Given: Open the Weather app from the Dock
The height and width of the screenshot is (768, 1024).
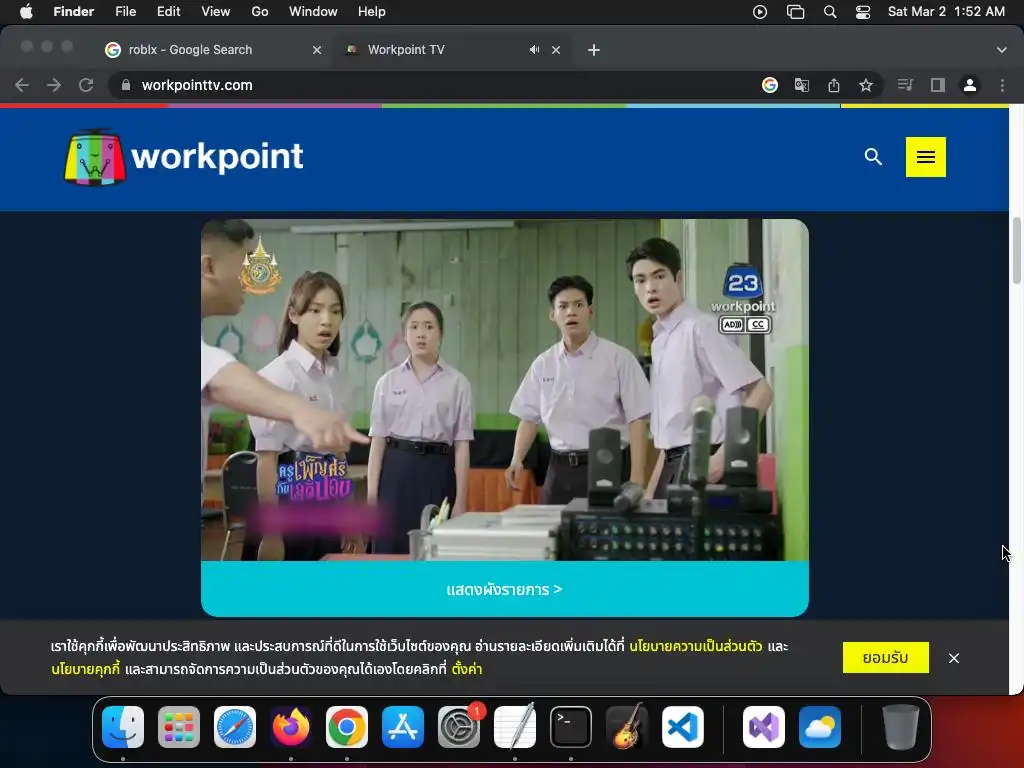Looking at the screenshot, I should click(820, 727).
